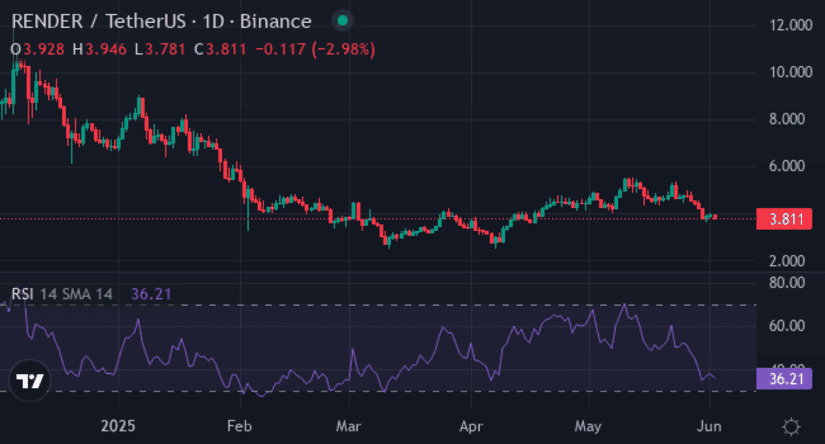Click the Jun time axis label
825x444 pixels.
click(x=709, y=426)
